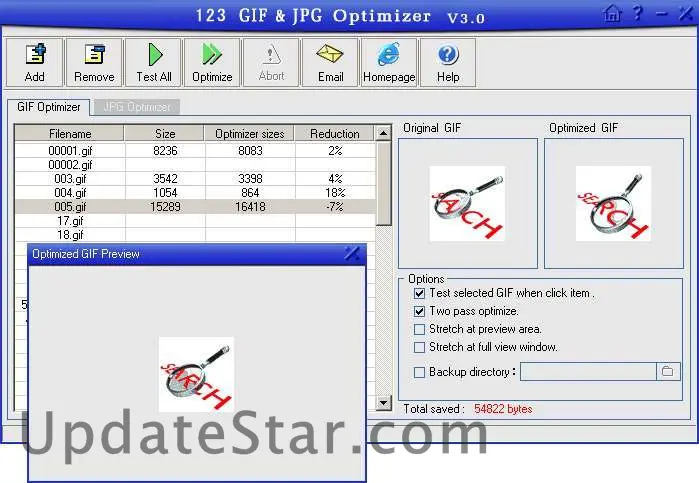
Task: Click the Reduction column header
Action: click(x=334, y=134)
